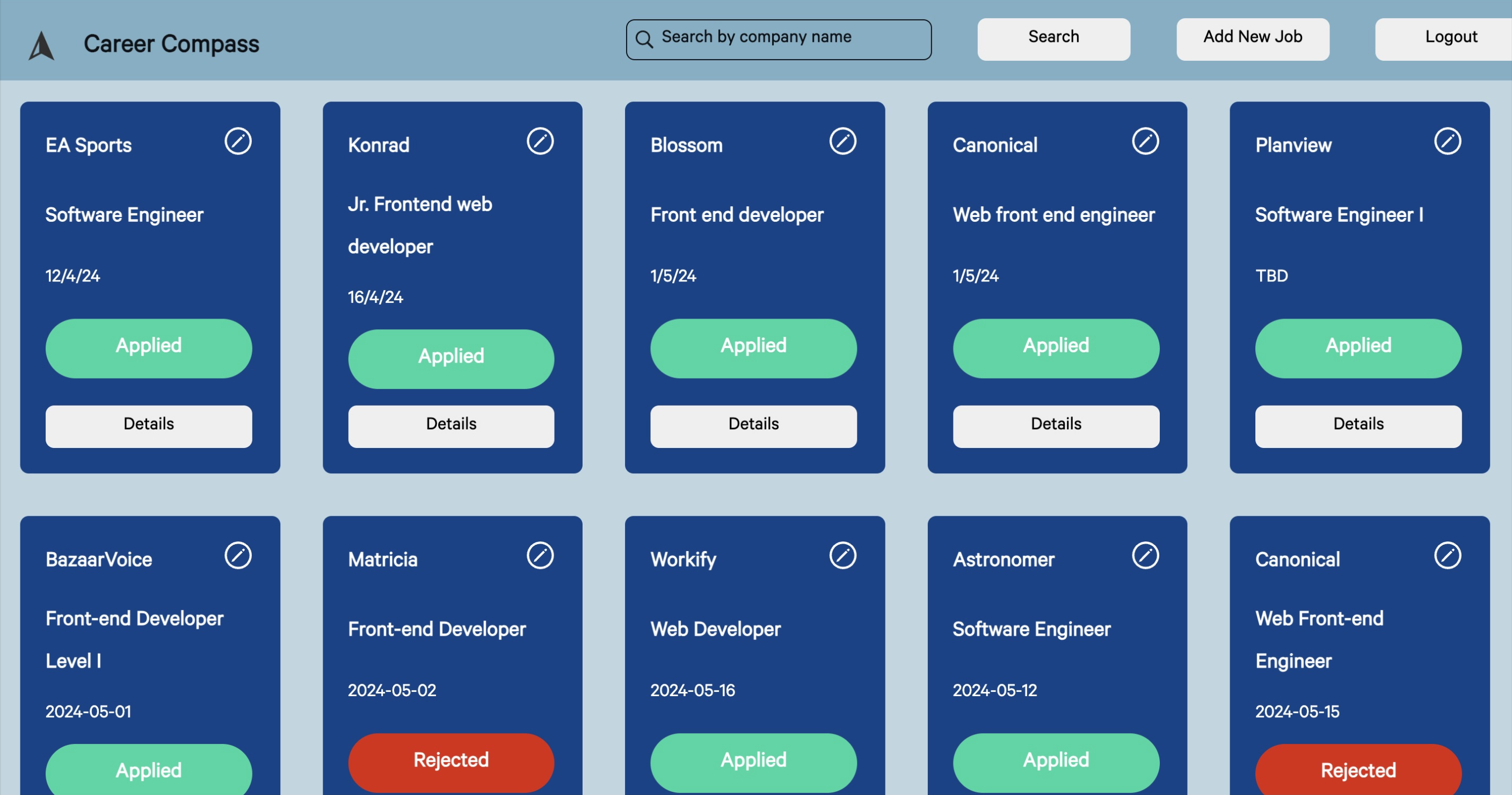The width and height of the screenshot is (1512, 795).
Task: Click the Applied status on Workify card
Action: click(753, 763)
